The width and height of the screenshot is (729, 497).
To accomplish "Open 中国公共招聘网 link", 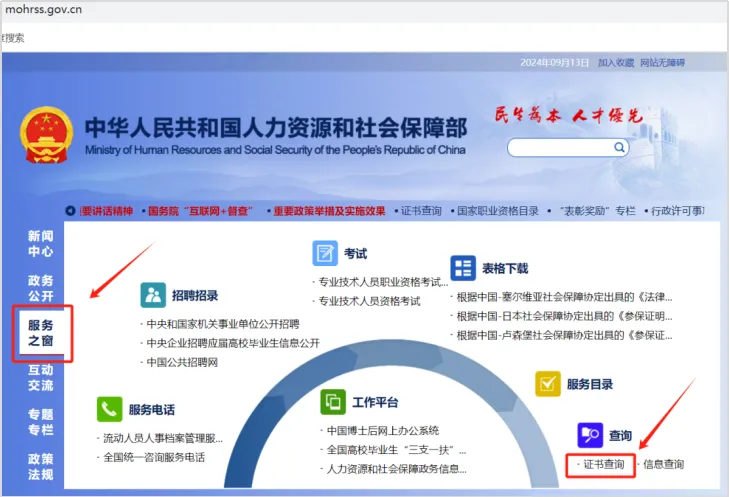I will click(182, 362).
